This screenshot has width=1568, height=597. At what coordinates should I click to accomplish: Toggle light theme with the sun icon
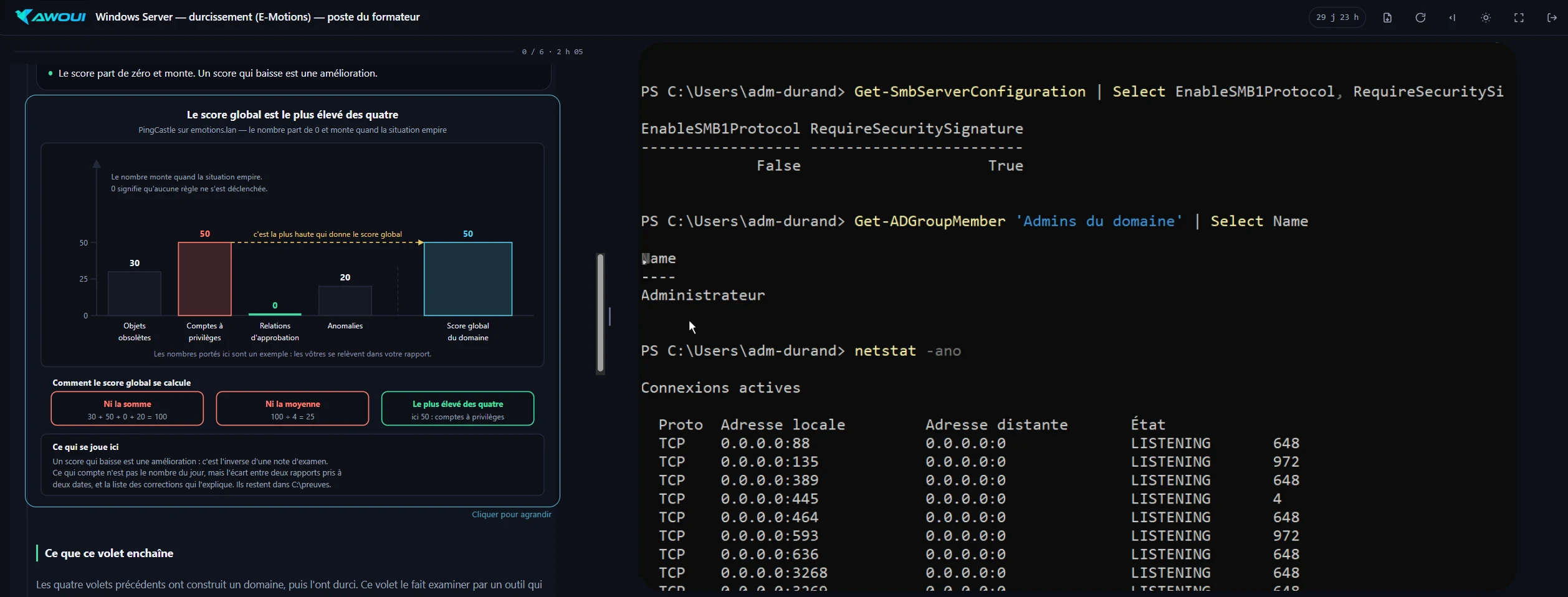click(1486, 17)
